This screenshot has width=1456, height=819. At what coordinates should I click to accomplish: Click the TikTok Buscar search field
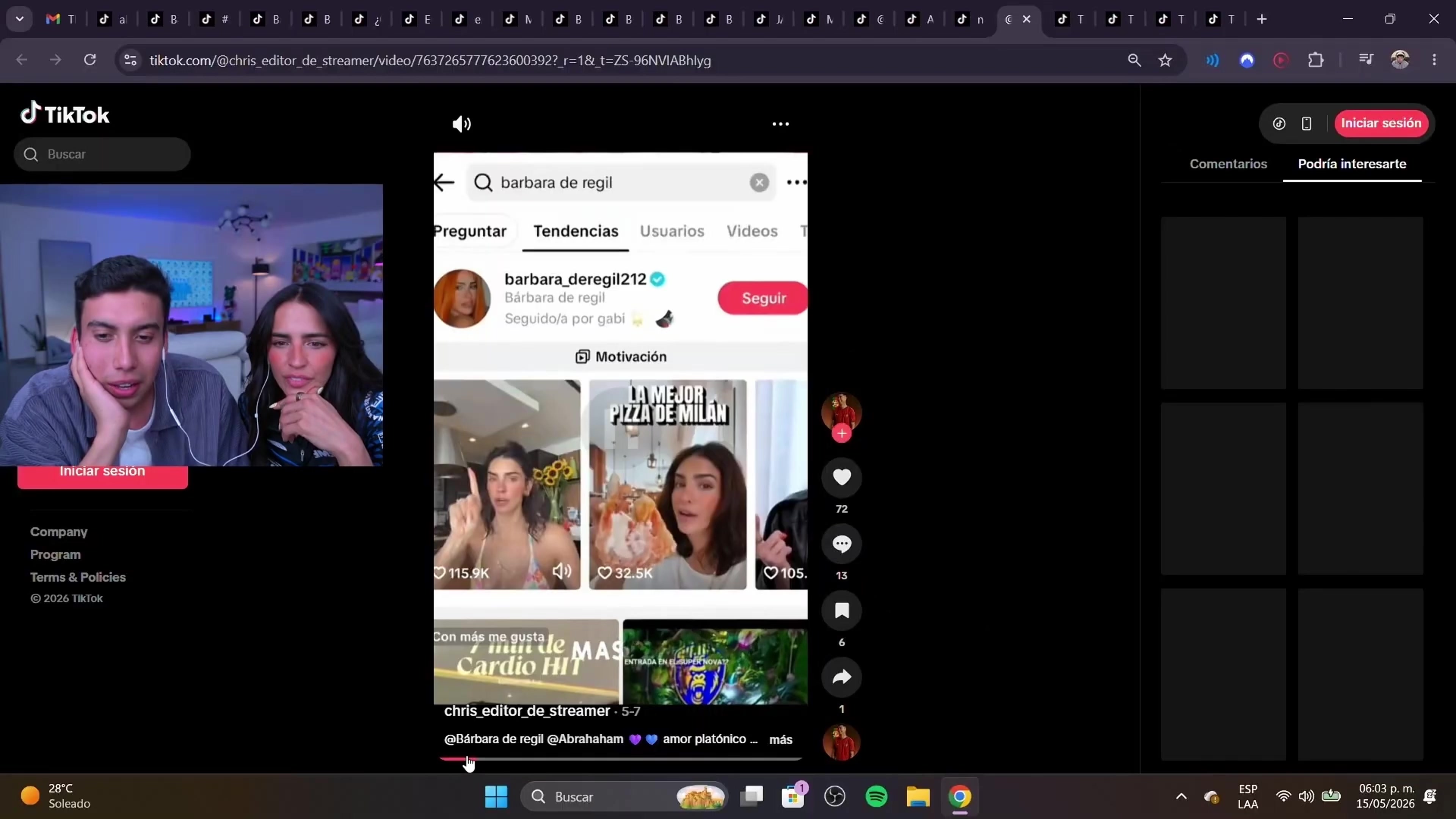[x=102, y=154]
